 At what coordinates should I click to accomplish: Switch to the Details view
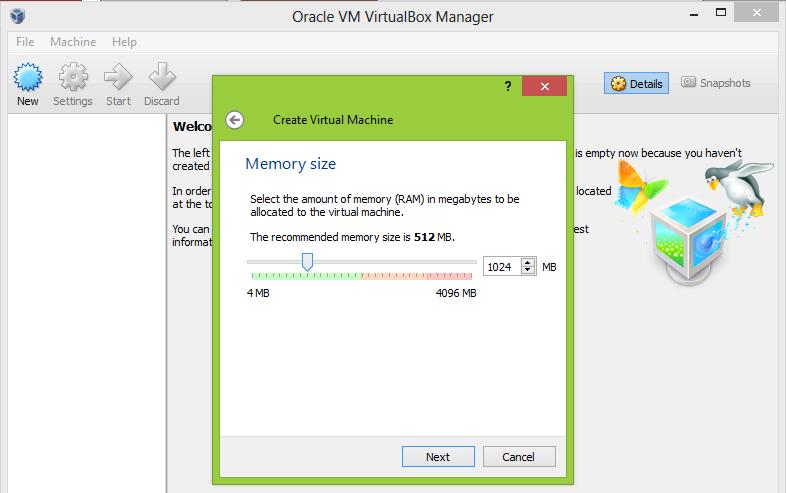coord(637,83)
